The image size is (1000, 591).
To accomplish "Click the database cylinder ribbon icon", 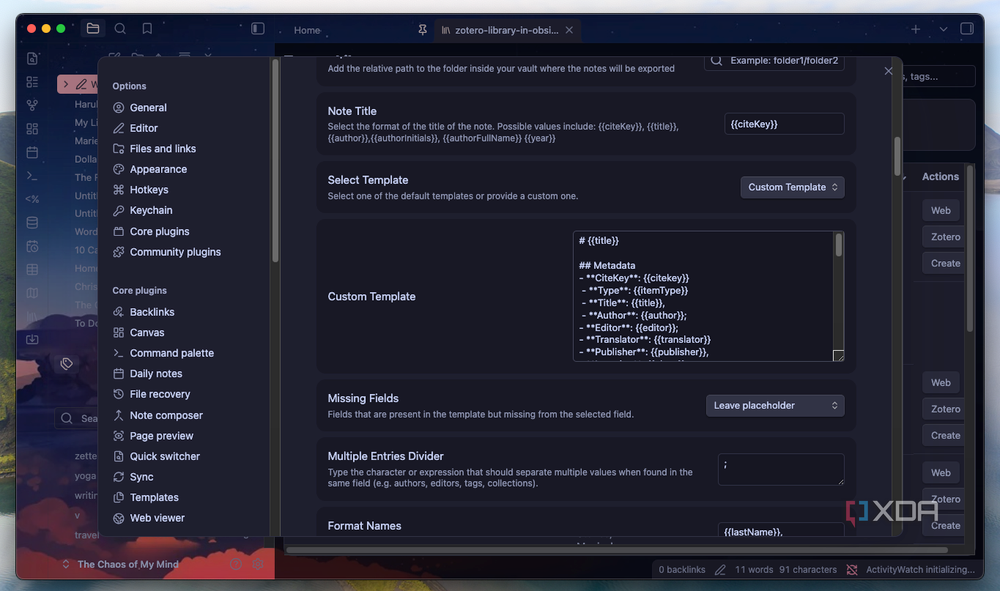I will [x=33, y=223].
